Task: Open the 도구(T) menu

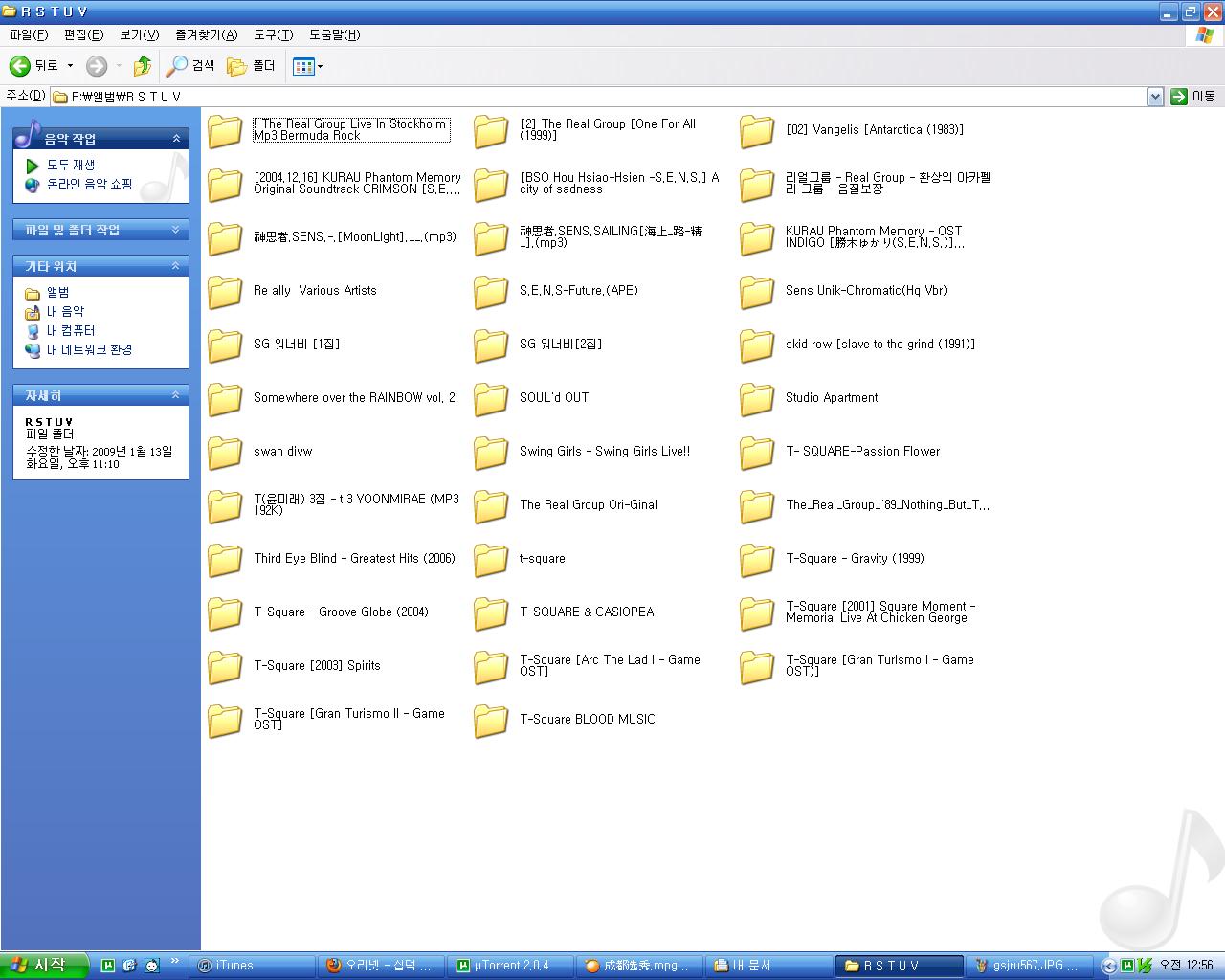Action: coord(273,35)
